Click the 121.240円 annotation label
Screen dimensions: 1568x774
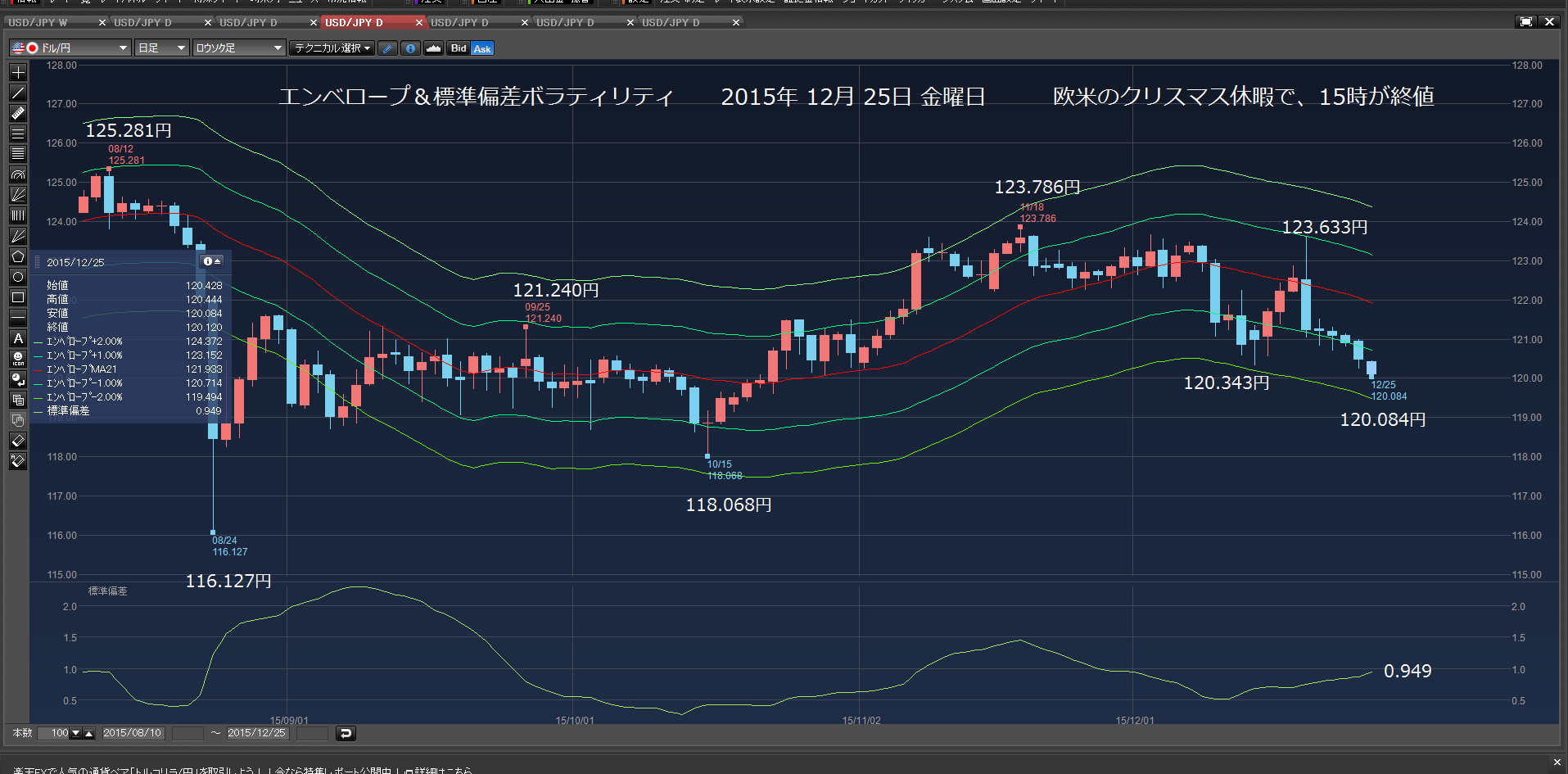(556, 290)
